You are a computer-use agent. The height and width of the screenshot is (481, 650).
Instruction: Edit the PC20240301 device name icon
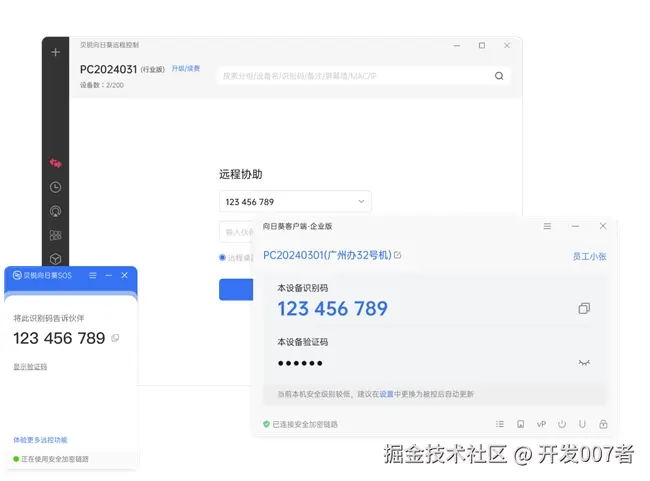tap(397, 255)
